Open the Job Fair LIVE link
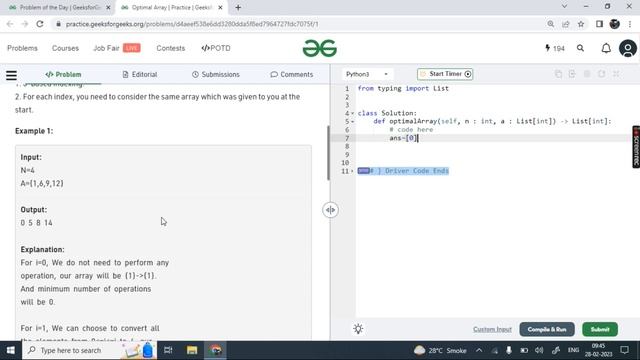The image size is (640, 360). [x=117, y=48]
